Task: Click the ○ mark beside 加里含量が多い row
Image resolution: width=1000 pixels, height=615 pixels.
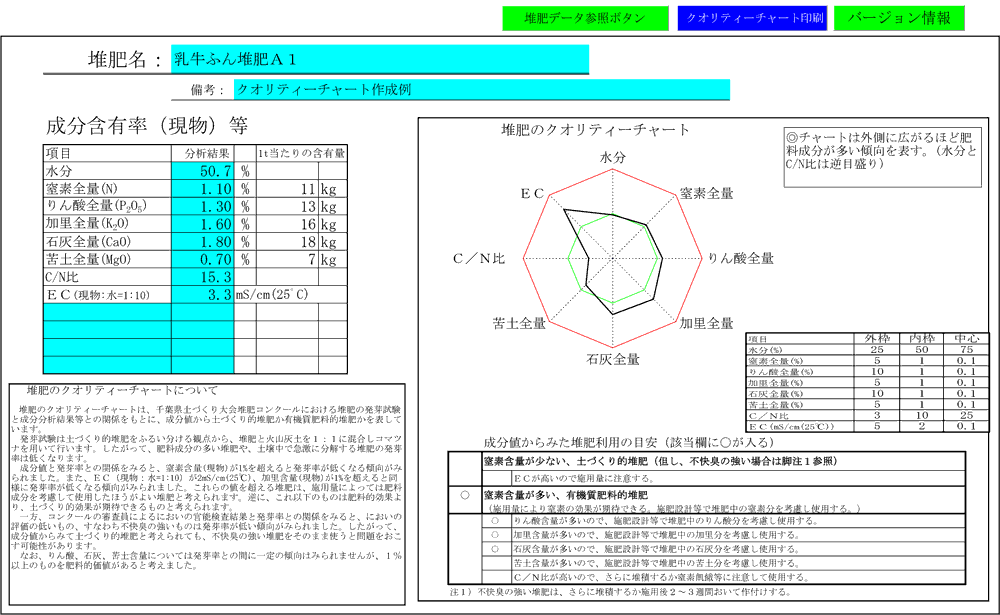Action: tap(495, 535)
